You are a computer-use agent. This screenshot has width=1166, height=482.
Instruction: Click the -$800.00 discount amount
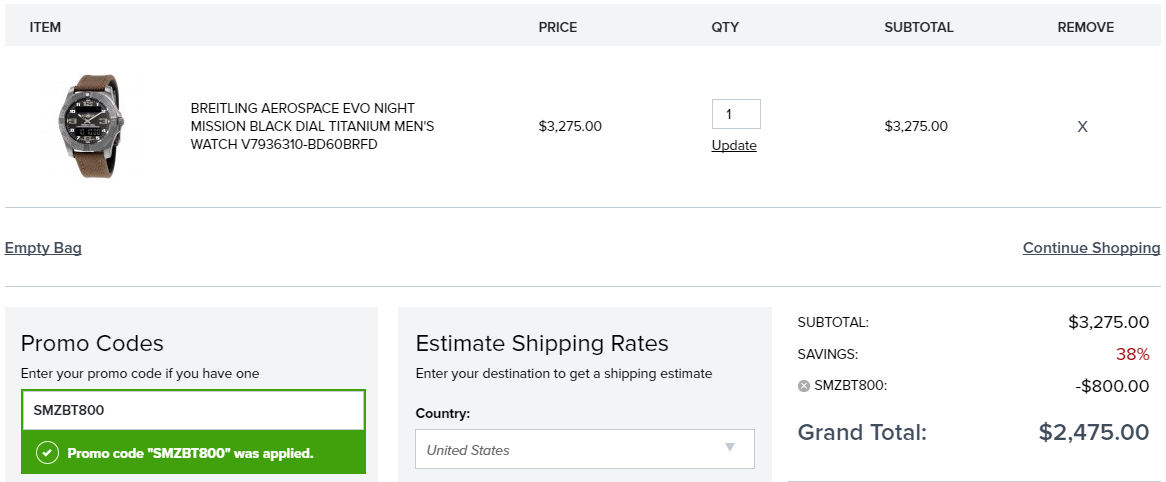pos(1112,386)
